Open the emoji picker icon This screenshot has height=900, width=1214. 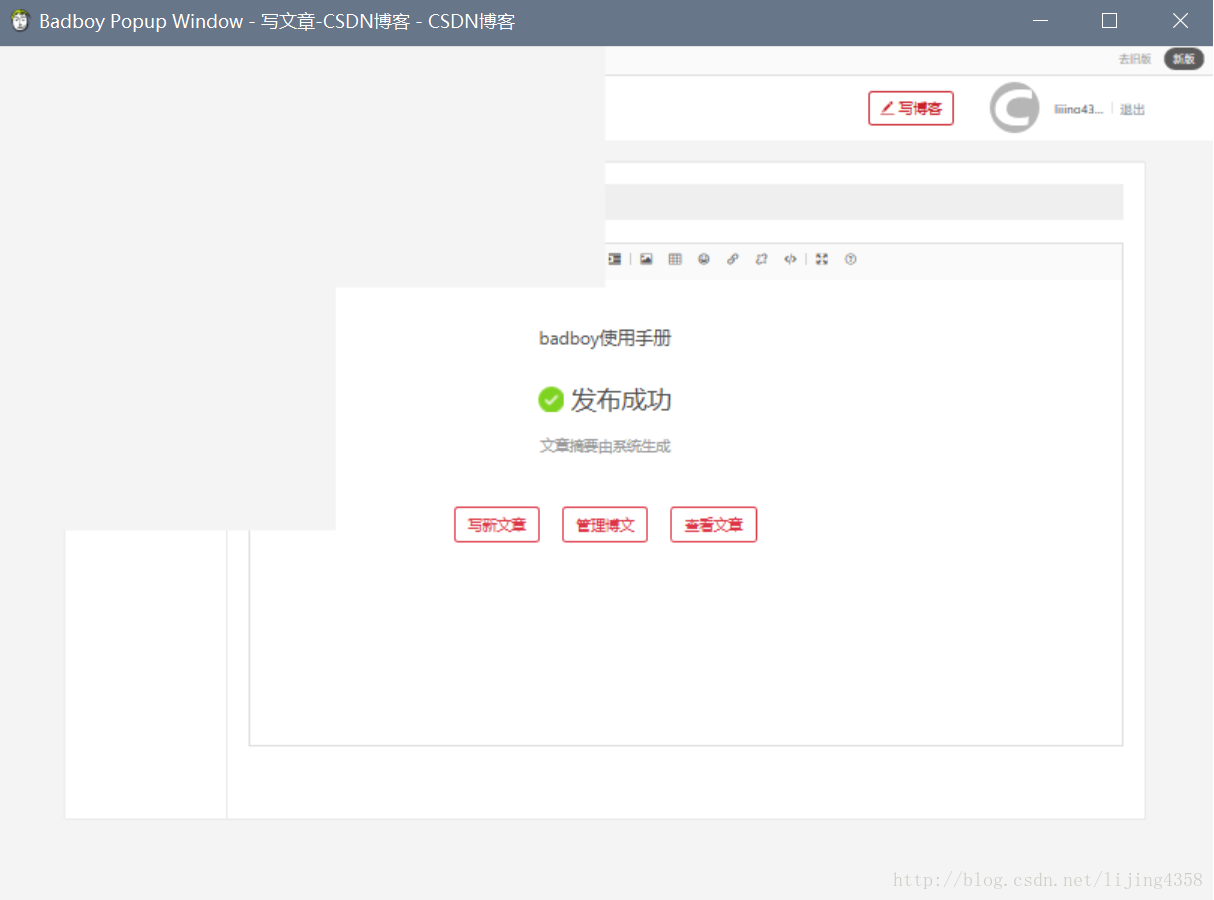[704, 259]
